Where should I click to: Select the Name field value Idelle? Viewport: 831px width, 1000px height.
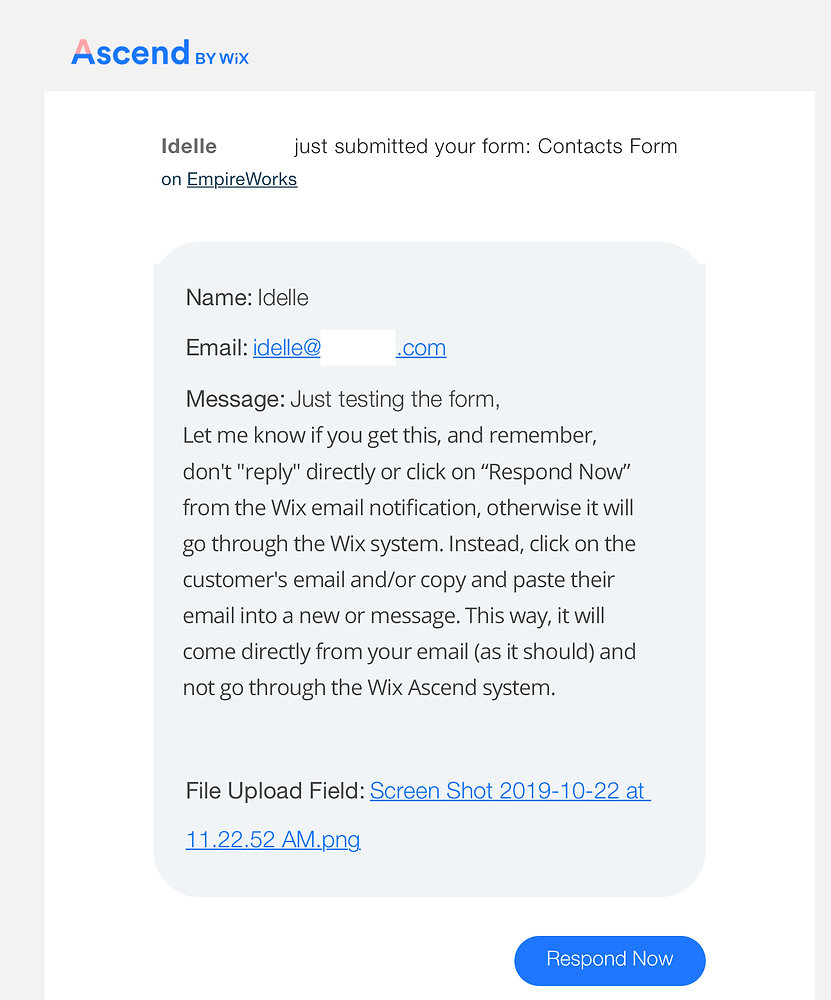coord(285,297)
